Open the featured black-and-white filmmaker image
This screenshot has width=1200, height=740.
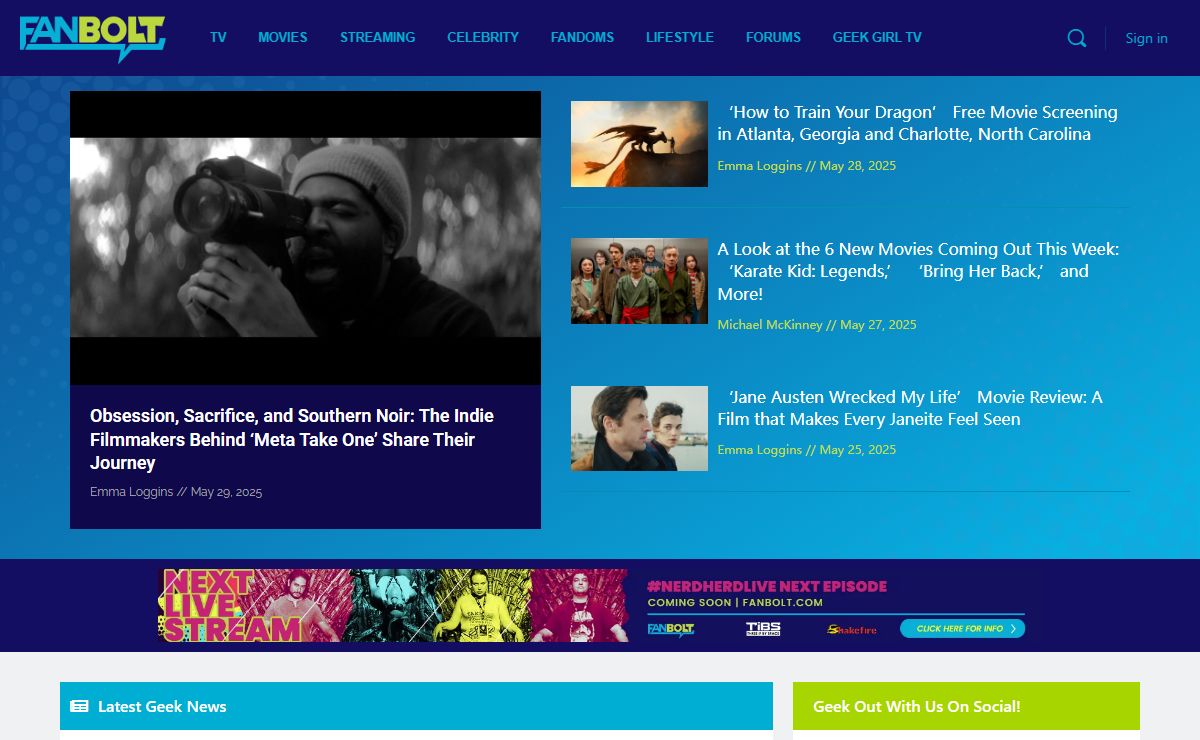click(305, 238)
